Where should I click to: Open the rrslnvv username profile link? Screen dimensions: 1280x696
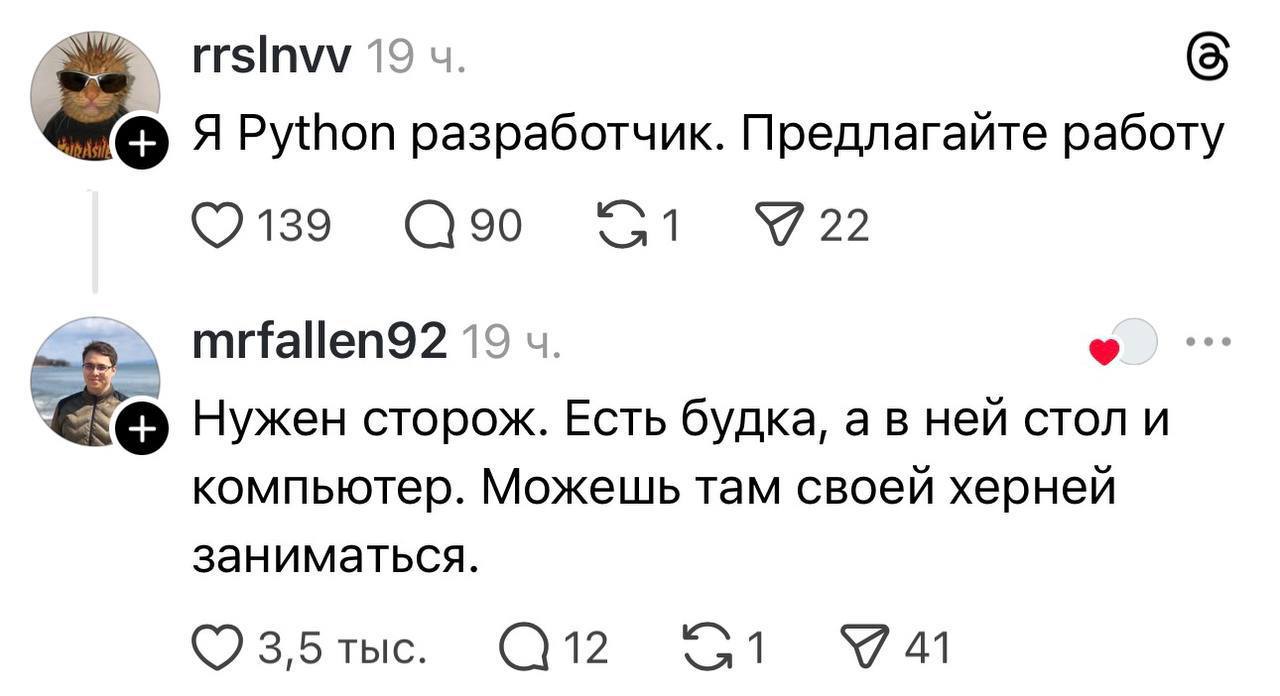[x=270, y=60]
